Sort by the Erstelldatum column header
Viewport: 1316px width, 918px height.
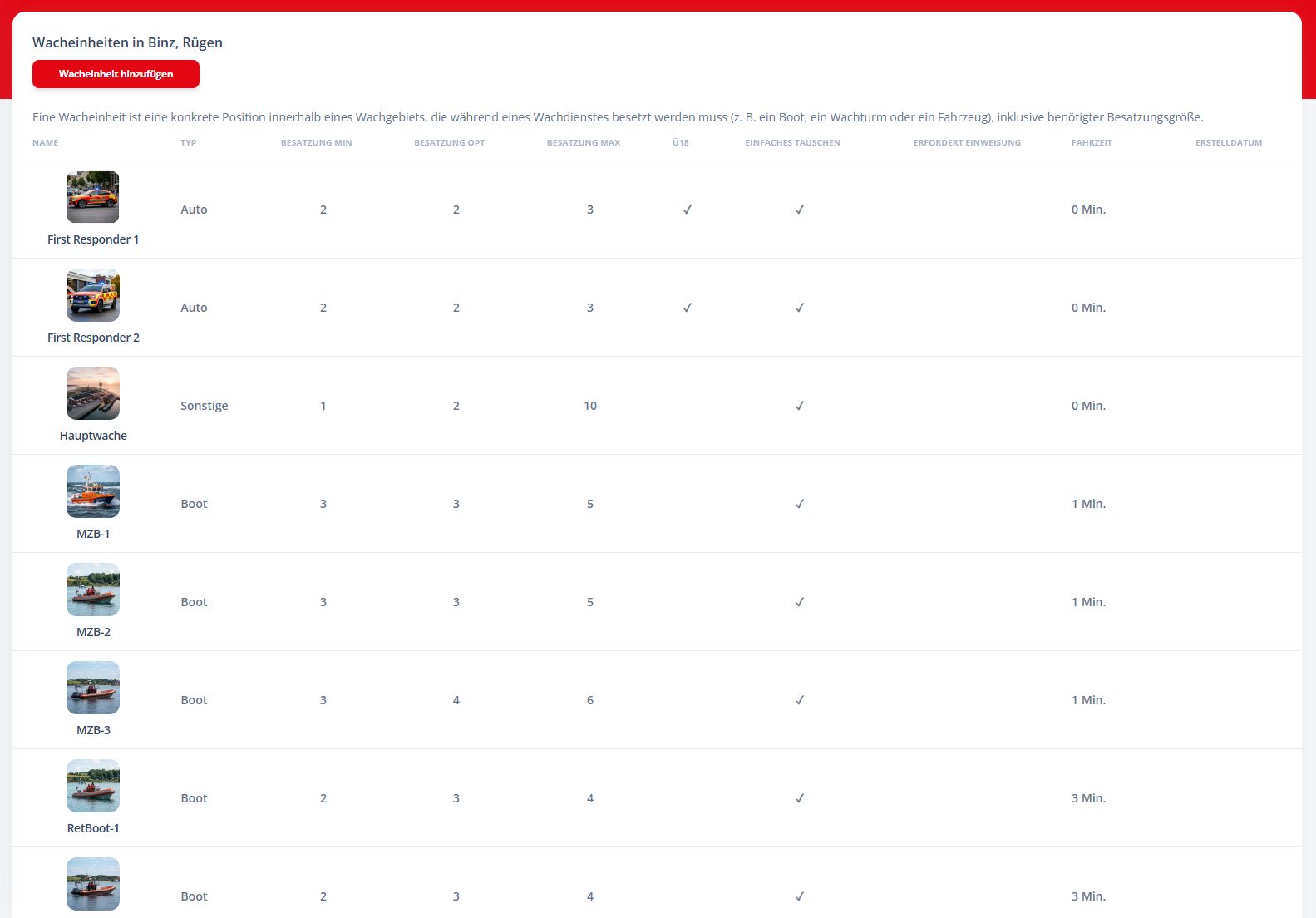[1229, 143]
